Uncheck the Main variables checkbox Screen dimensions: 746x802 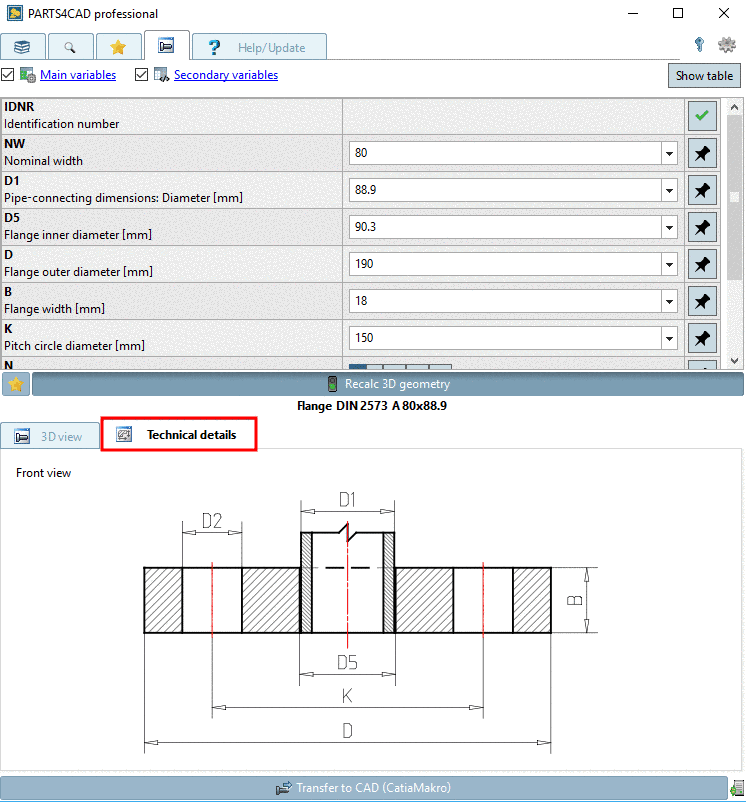click(8, 75)
